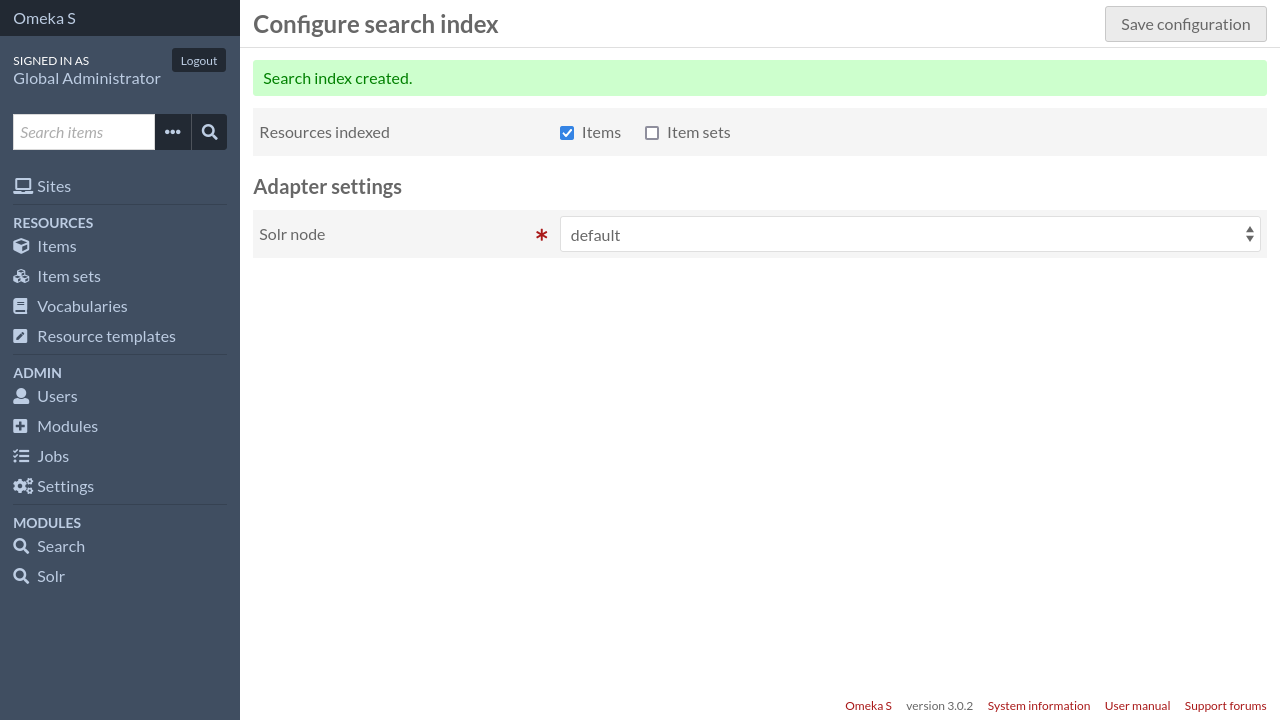Click the Items cube icon

pos(21,246)
